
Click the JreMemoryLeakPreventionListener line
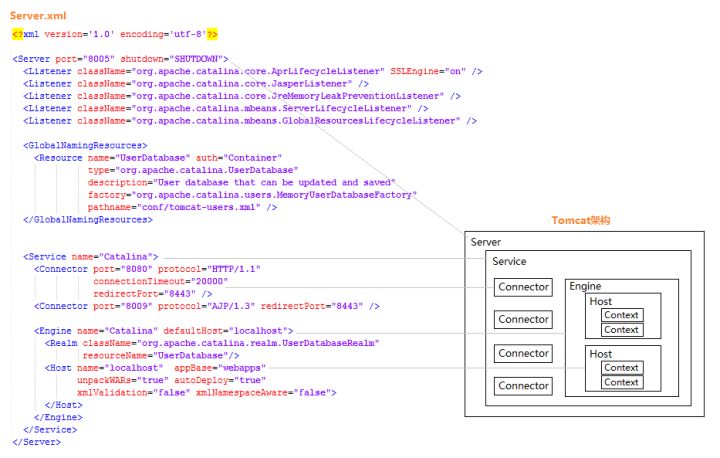pos(242,96)
